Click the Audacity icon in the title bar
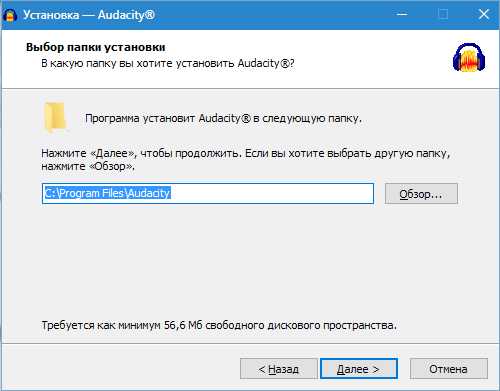Viewport: 500px width, 391px height. [x=10, y=15]
